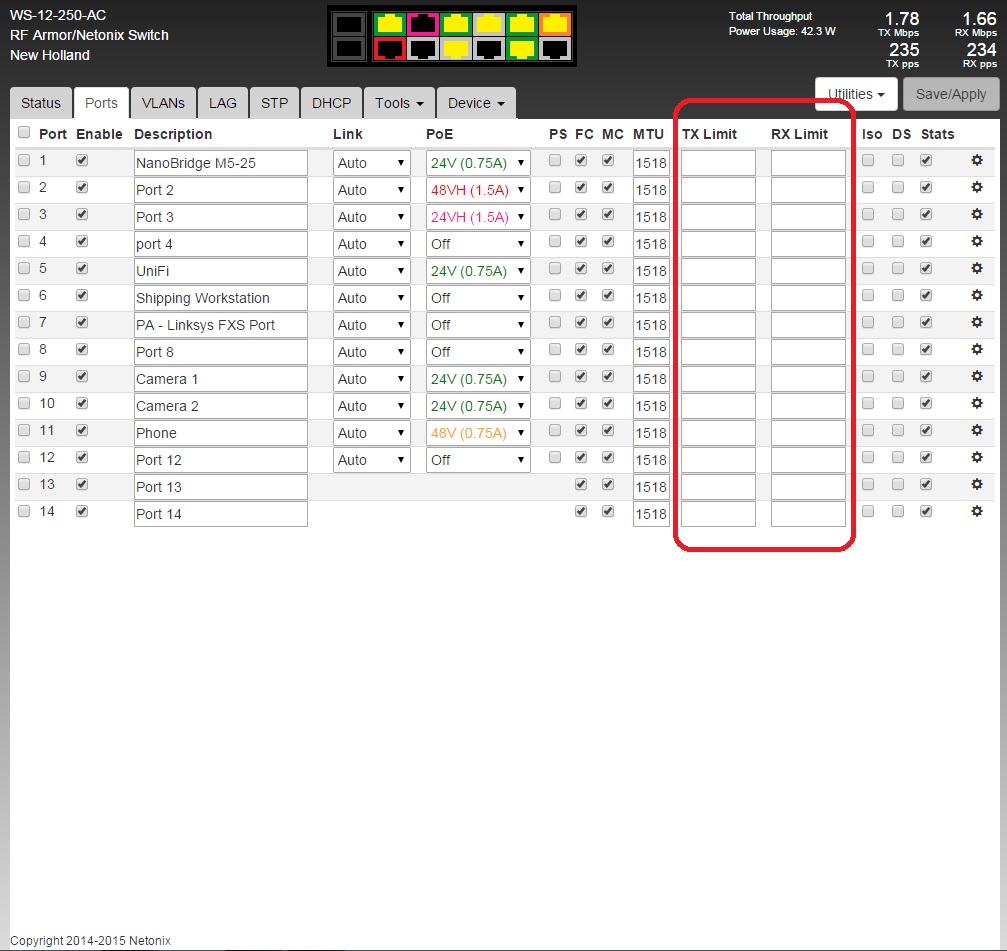The width and height of the screenshot is (1007, 951).
Task: Uncheck Enable checkbox for Shipping Workstation port
Action: 82,295
